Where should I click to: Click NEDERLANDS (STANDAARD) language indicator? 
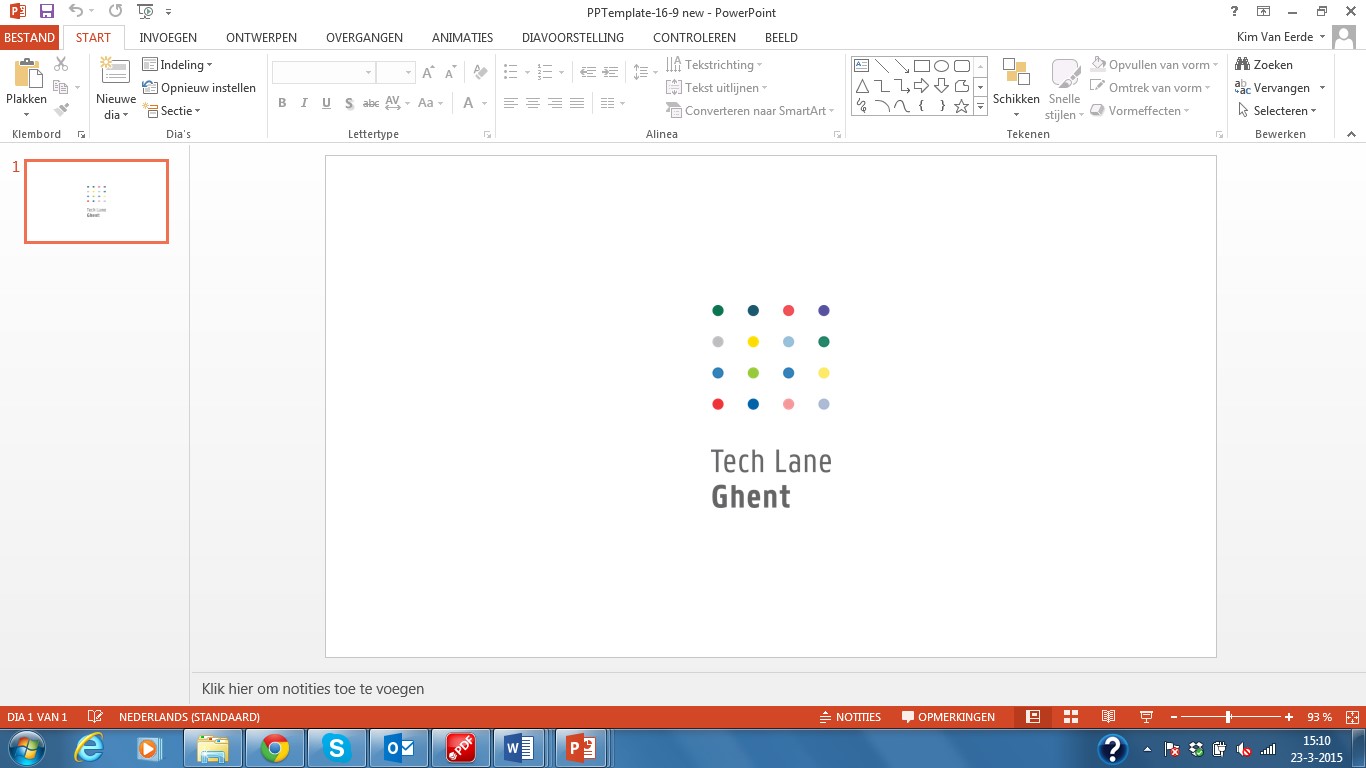point(189,717)
